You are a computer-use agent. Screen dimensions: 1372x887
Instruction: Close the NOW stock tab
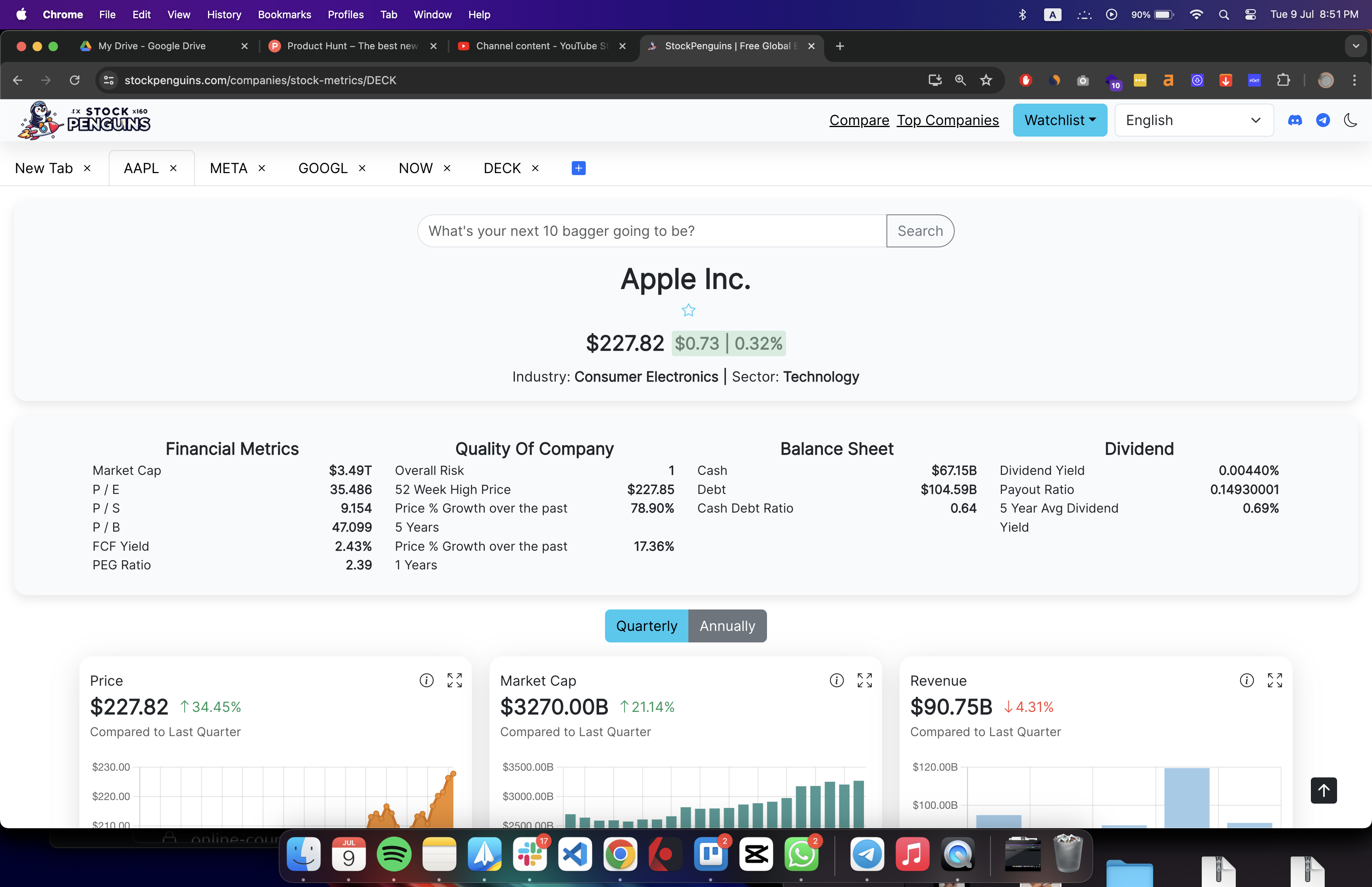click(x=447, y=168)
